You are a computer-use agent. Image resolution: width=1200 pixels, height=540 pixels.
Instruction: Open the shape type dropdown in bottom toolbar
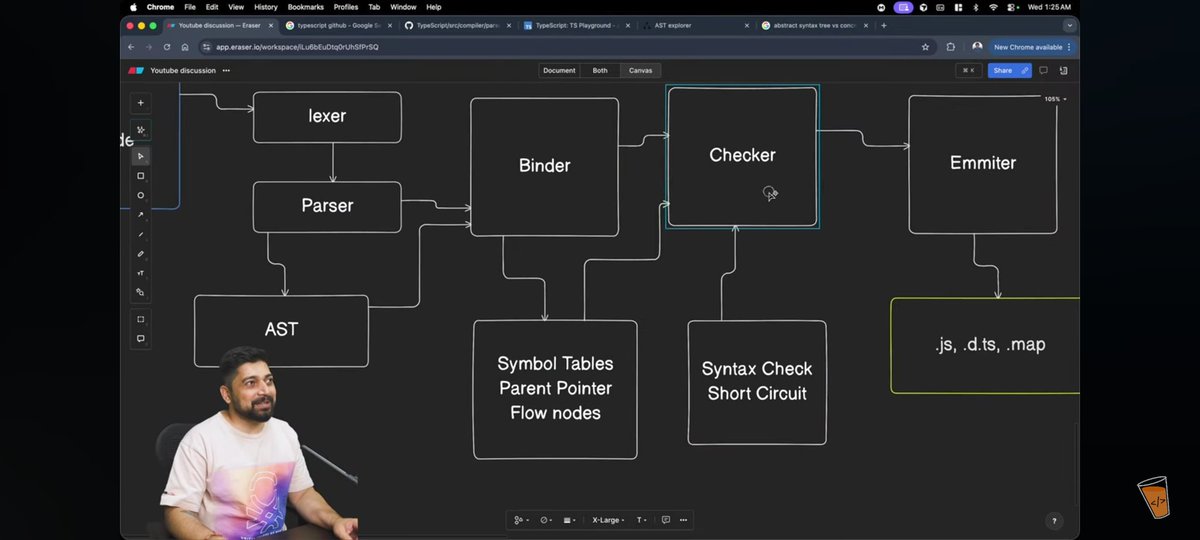520,520
